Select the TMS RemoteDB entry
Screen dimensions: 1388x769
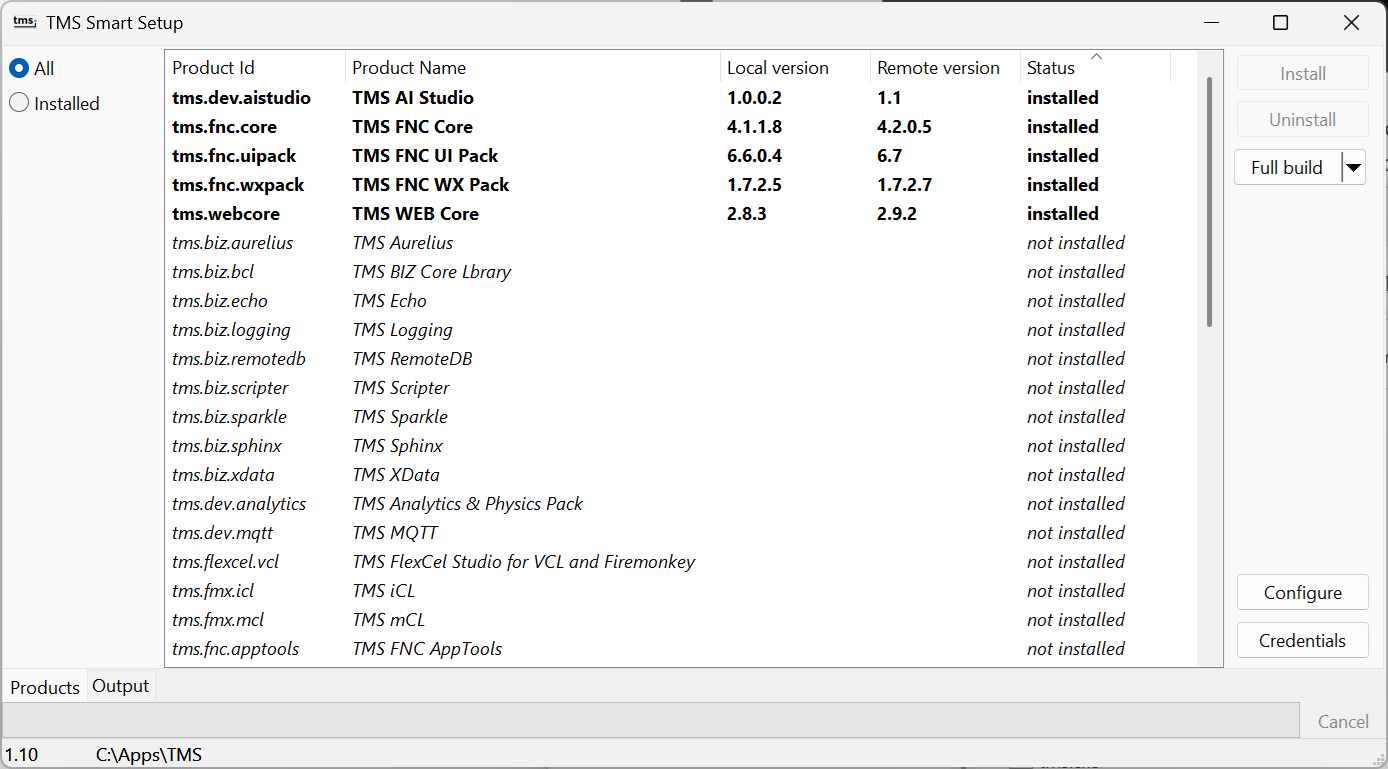click(x=412, y=359)
